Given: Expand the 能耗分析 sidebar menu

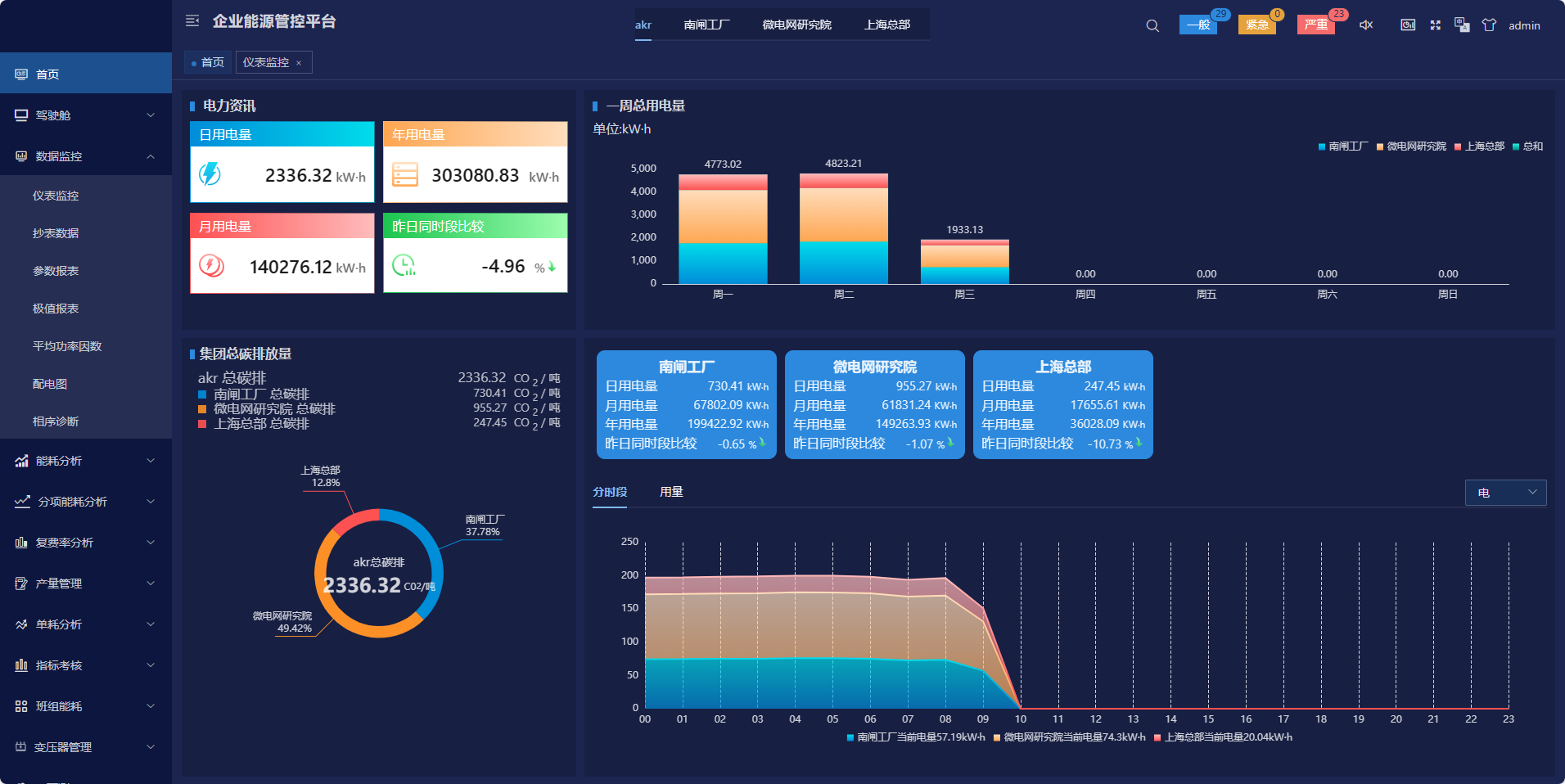Looking at the screenshot, I should point(86,461).
